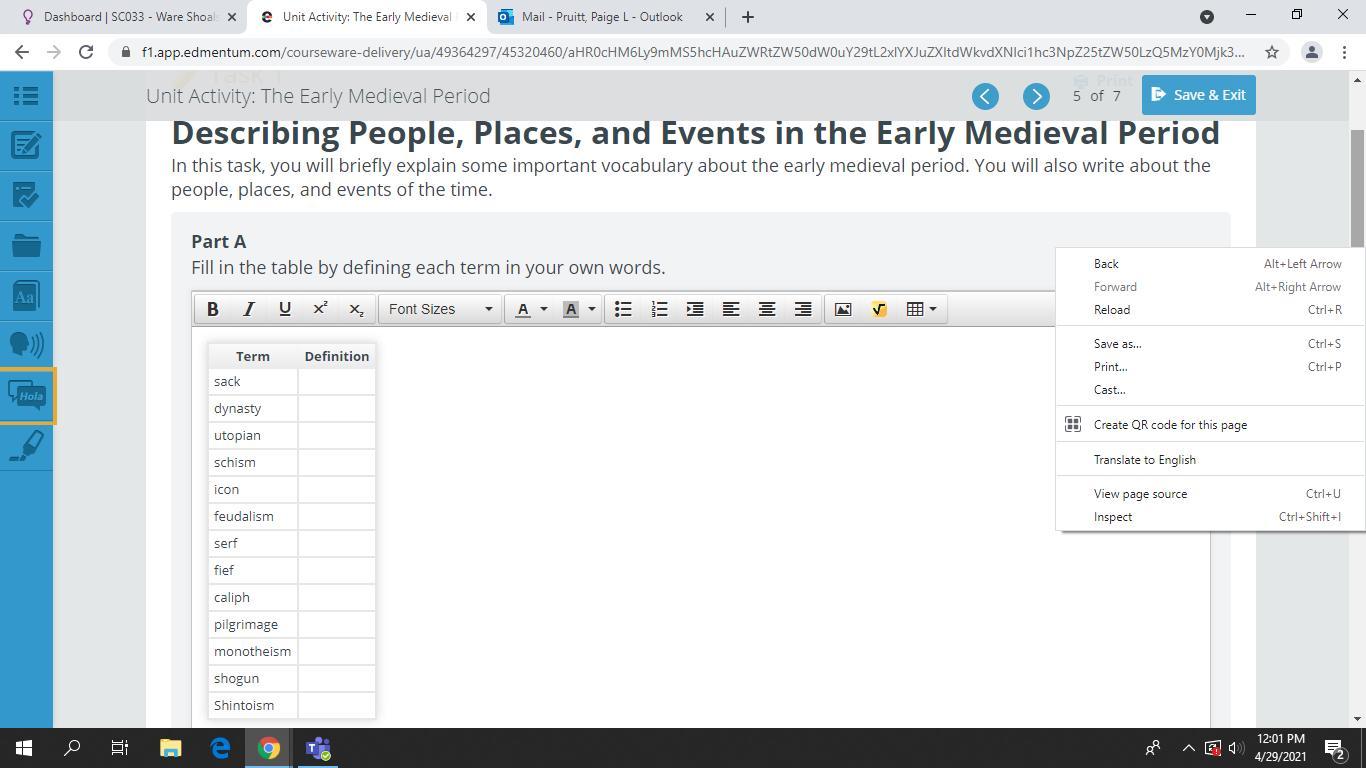
Task: Click the Save & Exit button
Action: 1198,95
